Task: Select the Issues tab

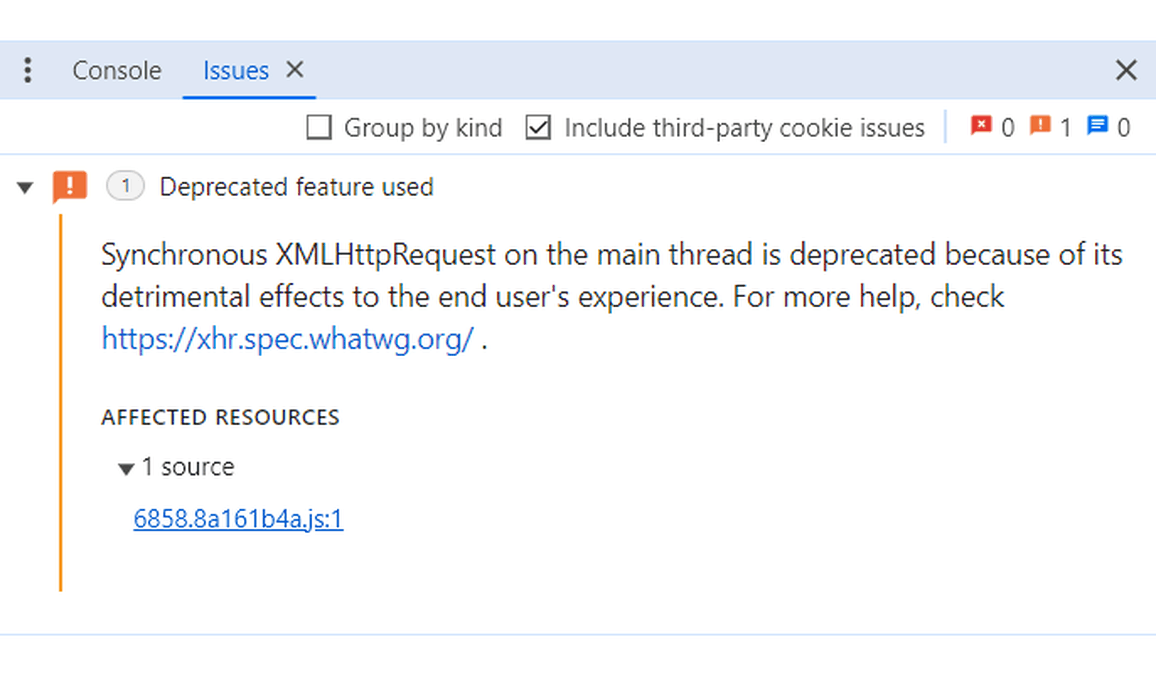Action: click(x=235, y=71)
